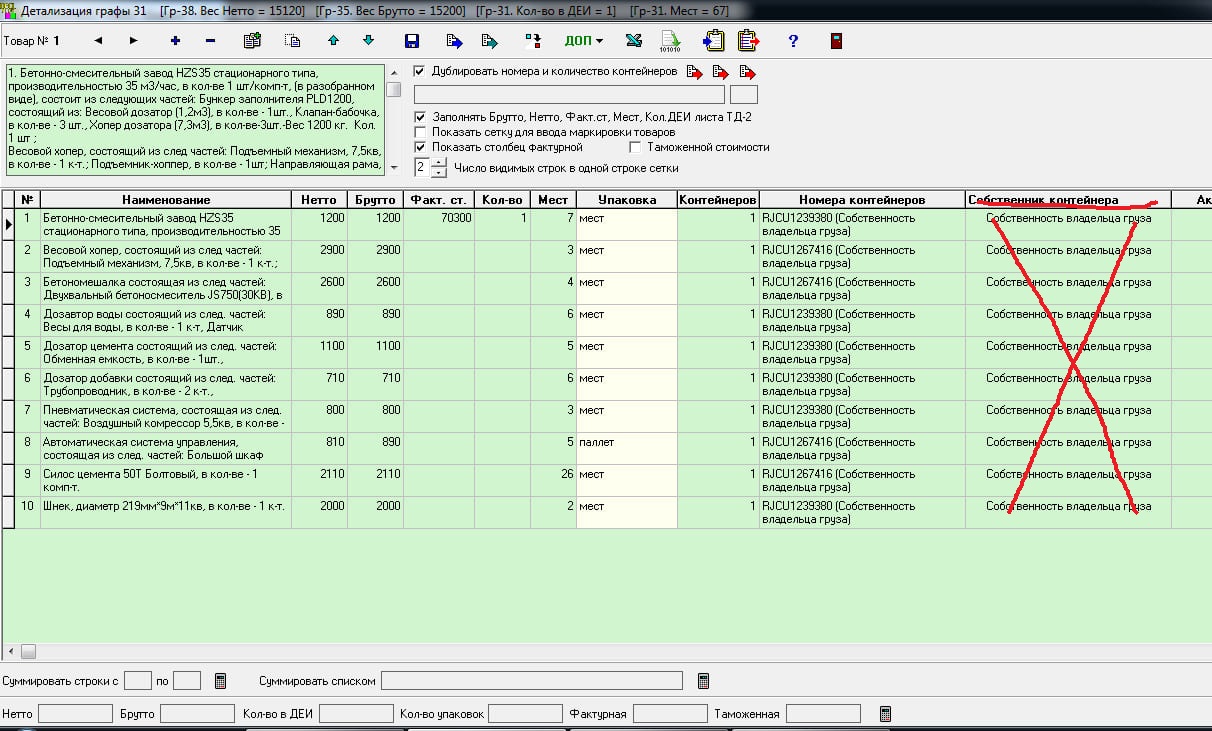Toggle Показать столбец фактурной checkbox
Screen dimensions: 1212x731
pyautogui.click(x=420, y=147)
